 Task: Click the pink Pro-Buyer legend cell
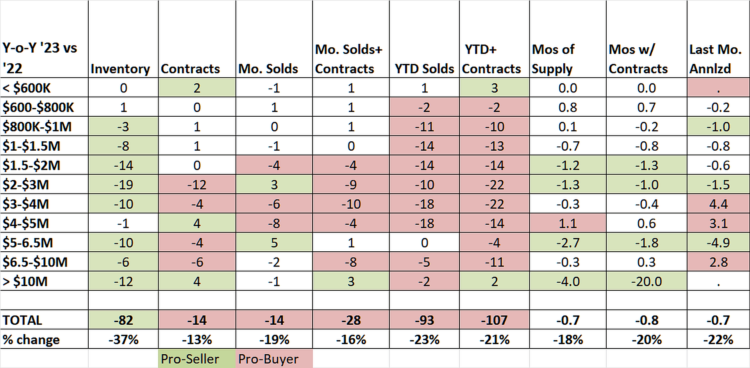click(274, 359)
